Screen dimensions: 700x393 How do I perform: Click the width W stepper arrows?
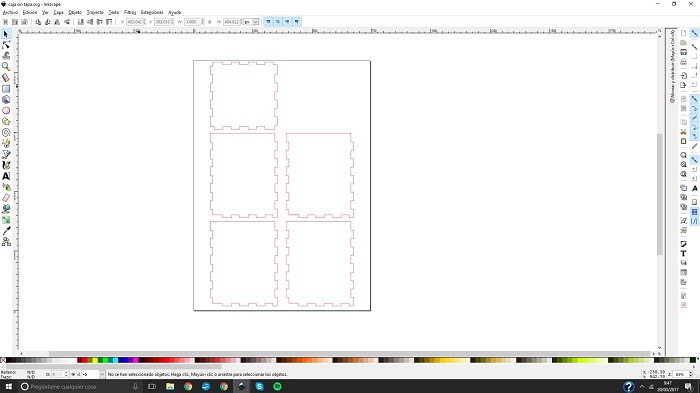[x=203, y=21]
